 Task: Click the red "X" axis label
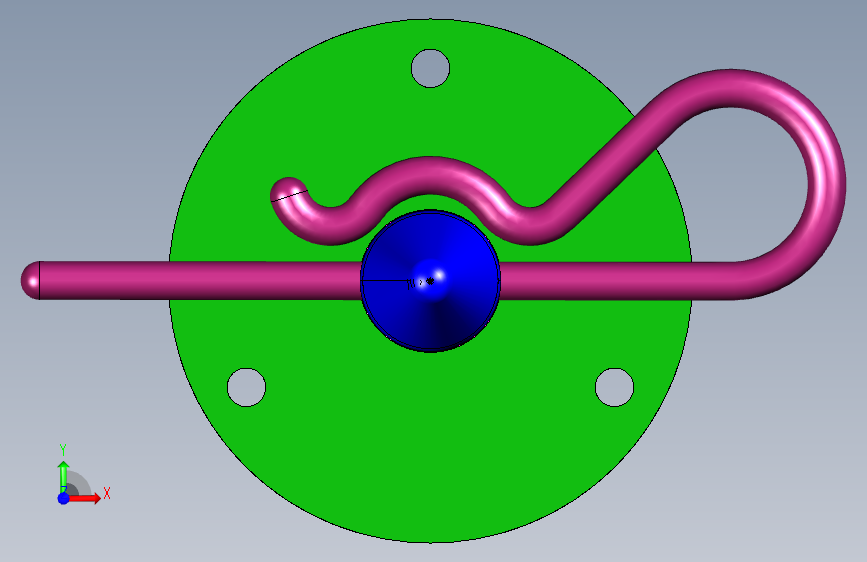pyautogui.click(x=107, y=493)
